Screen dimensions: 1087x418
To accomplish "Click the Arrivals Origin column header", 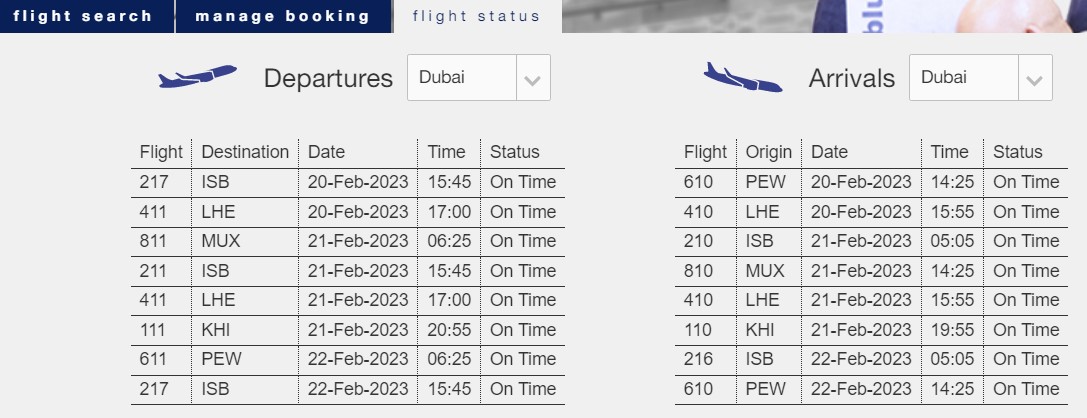I will pyautogui.click(x=769, y=152).
